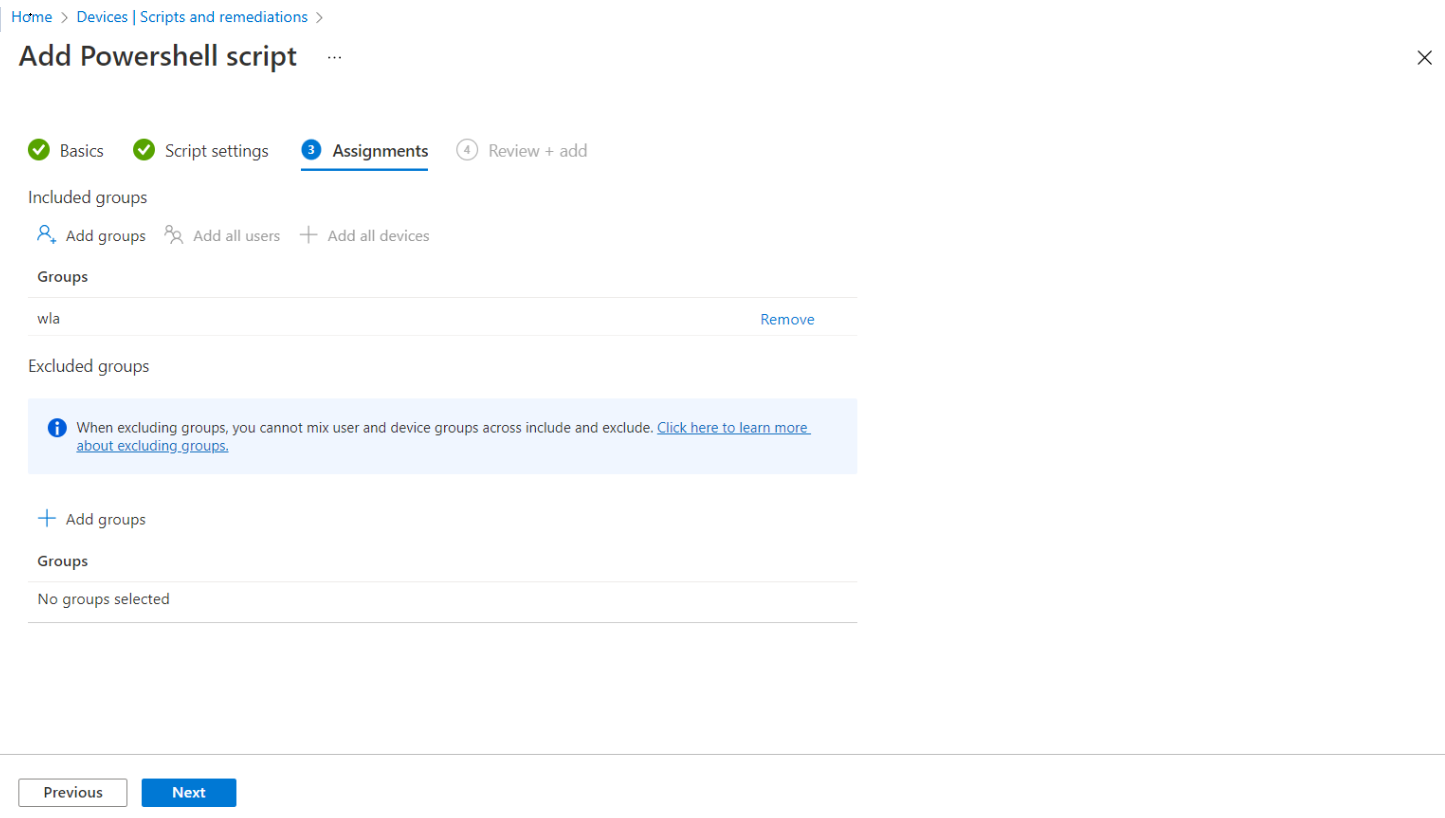Open the Home breadcrumb link
Viewport: 1445px width, 818px height.
click(x=32, y=17)
